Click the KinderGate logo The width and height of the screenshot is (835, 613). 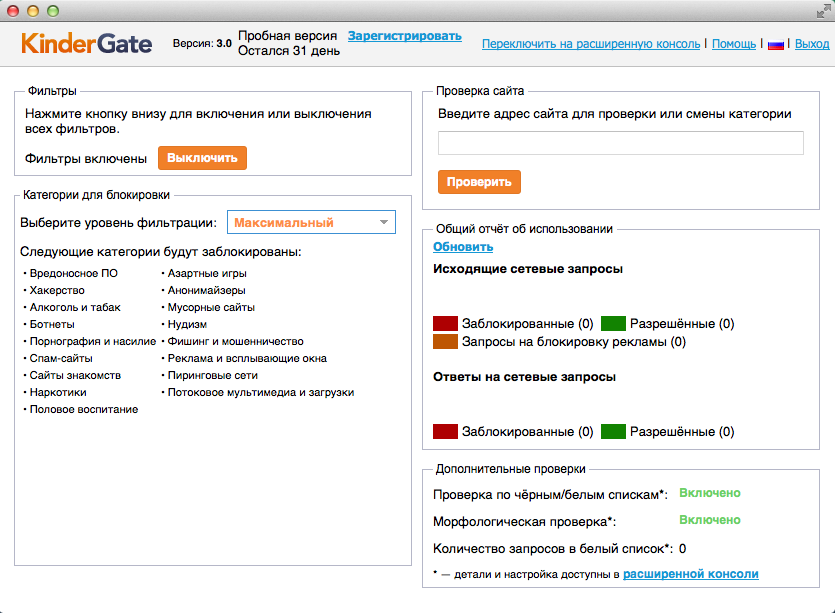click(x=86, y=44)
